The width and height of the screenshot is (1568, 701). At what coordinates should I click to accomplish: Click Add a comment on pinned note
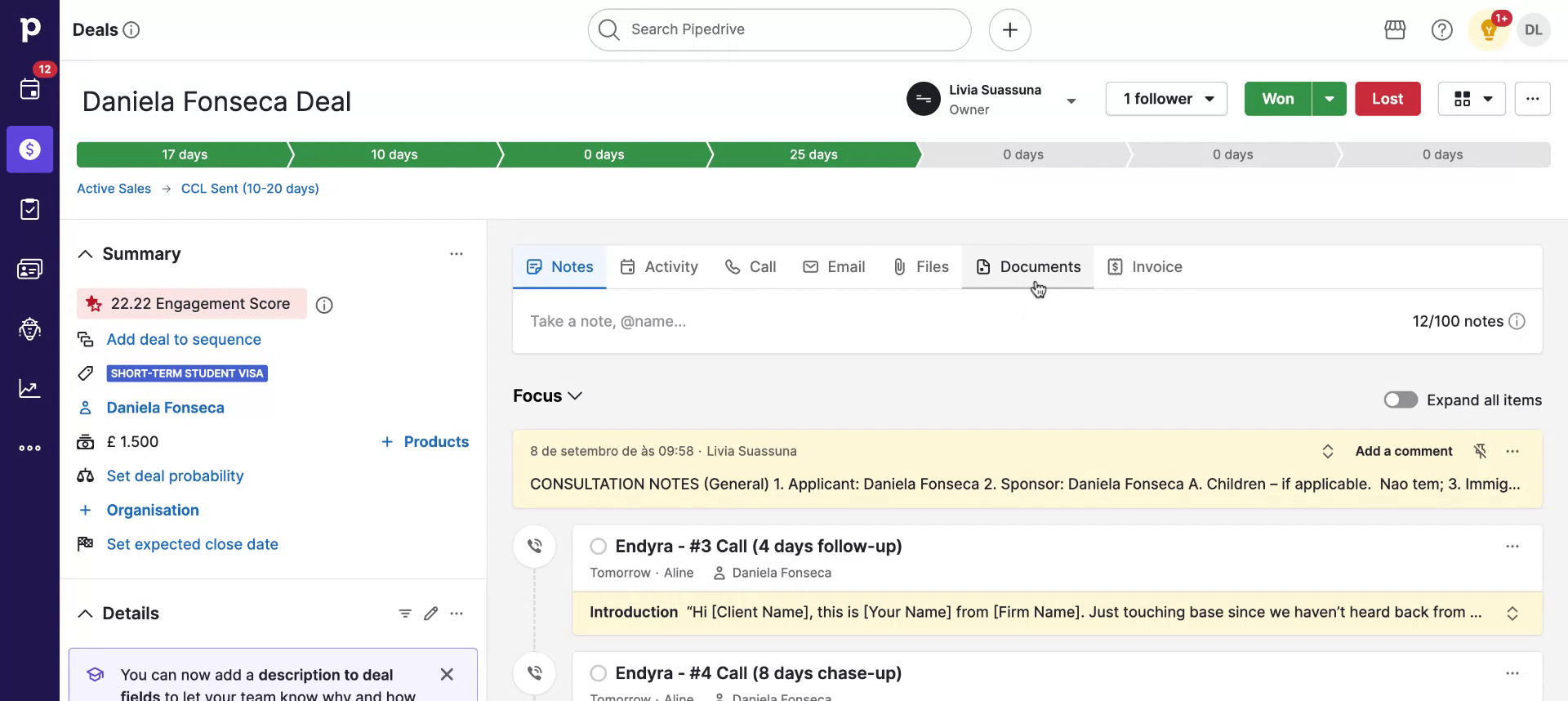coord(1403,451)
